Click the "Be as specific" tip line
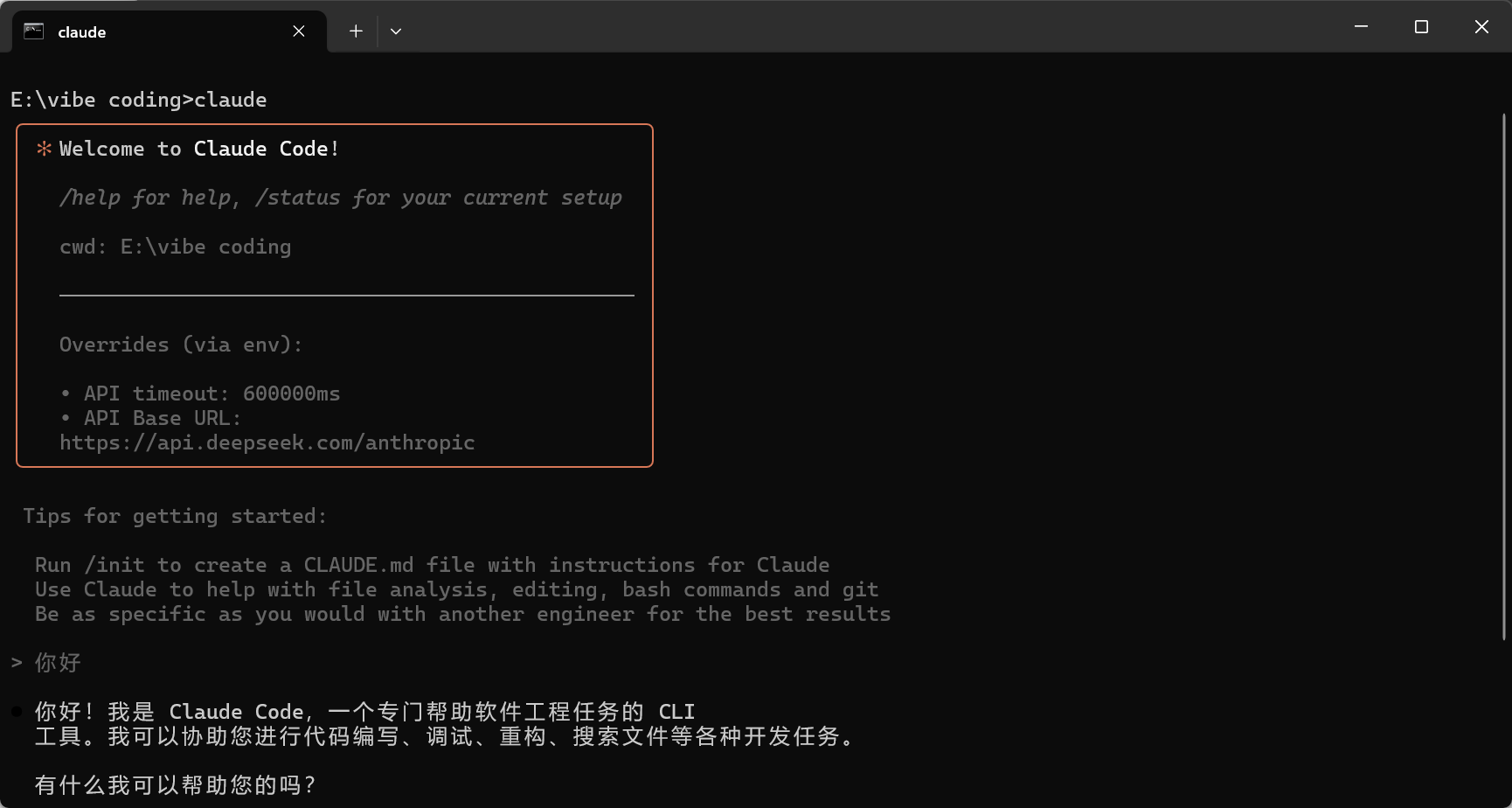1512x808 pixels. pyautogui.click(x=463, y=614)
